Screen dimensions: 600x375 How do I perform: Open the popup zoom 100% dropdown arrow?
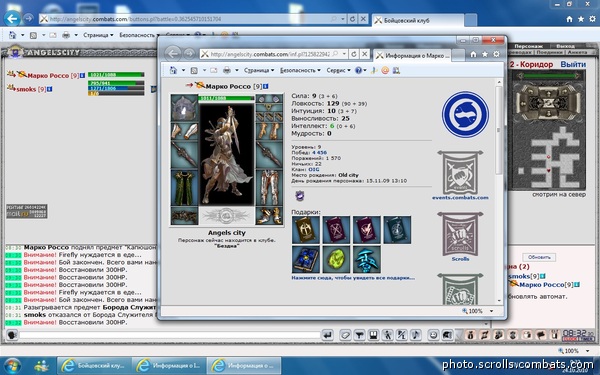point(492,311)
